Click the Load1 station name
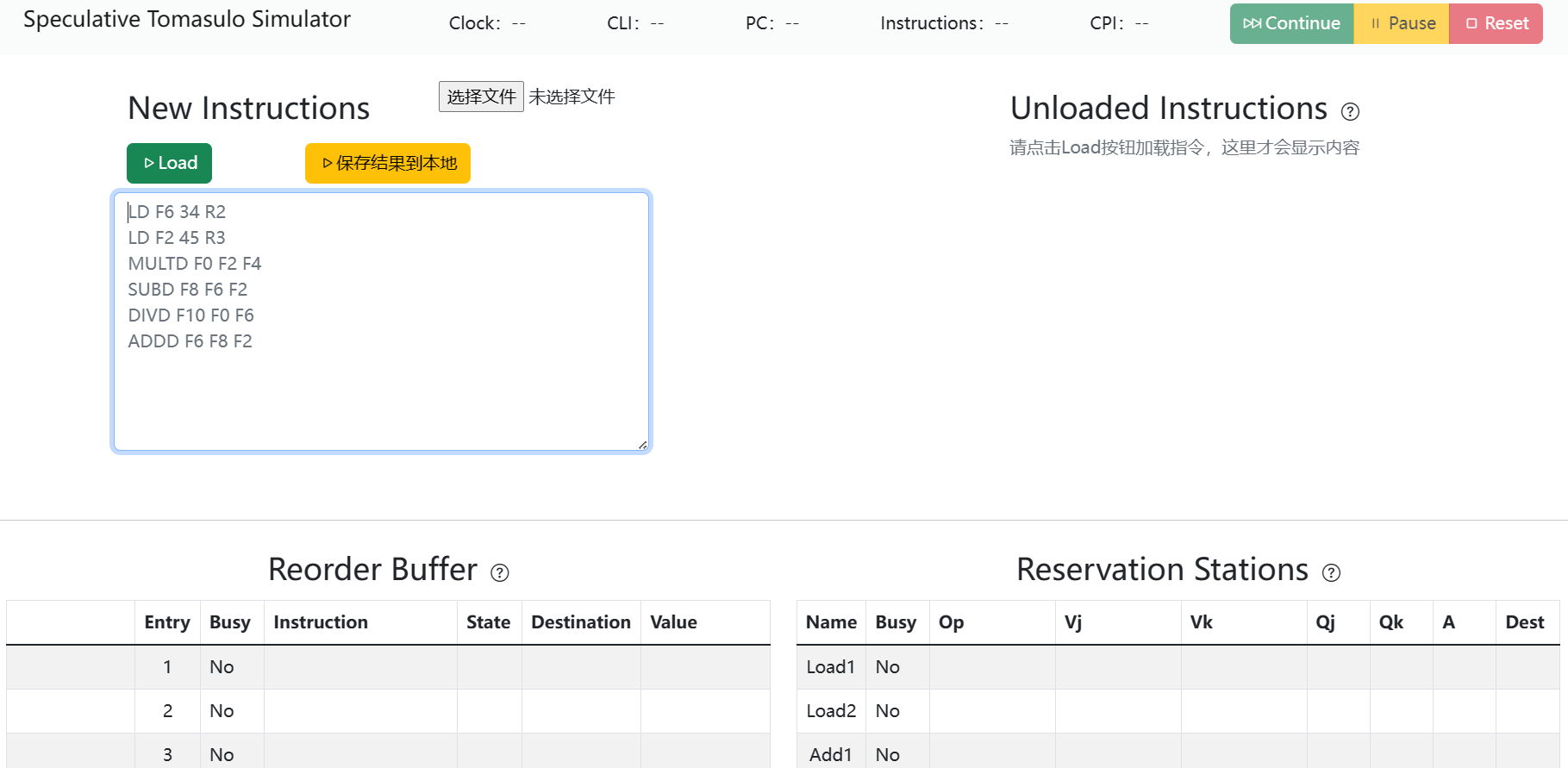 pyautogui.click(x=831, y=667)
